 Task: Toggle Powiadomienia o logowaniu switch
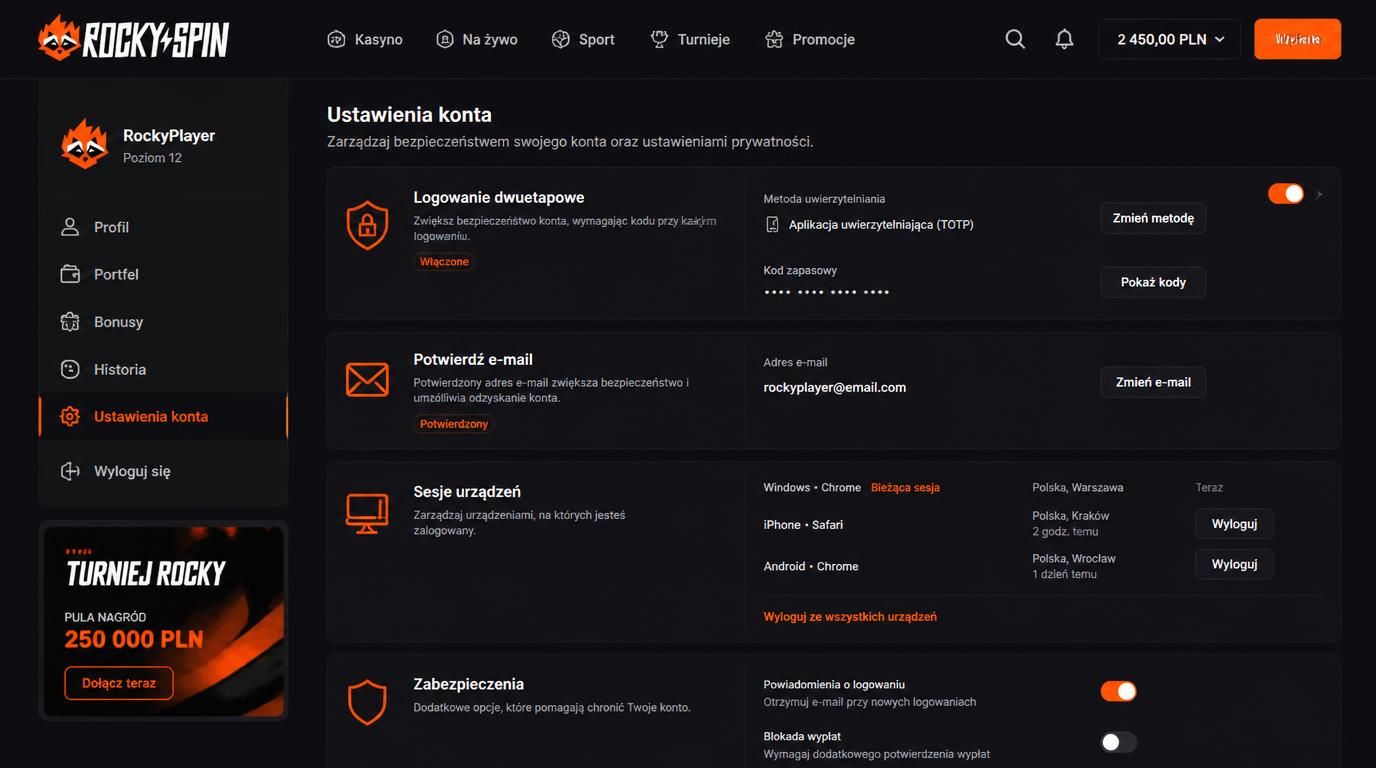[x=1119, y=691]
